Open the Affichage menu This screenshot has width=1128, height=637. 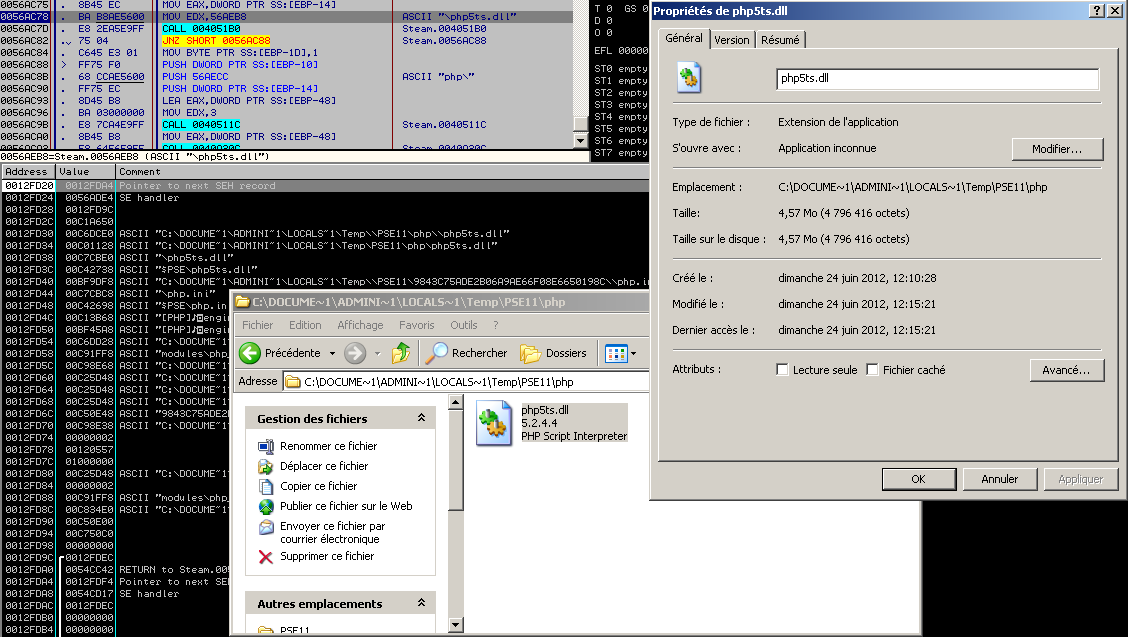pos(360,325)
